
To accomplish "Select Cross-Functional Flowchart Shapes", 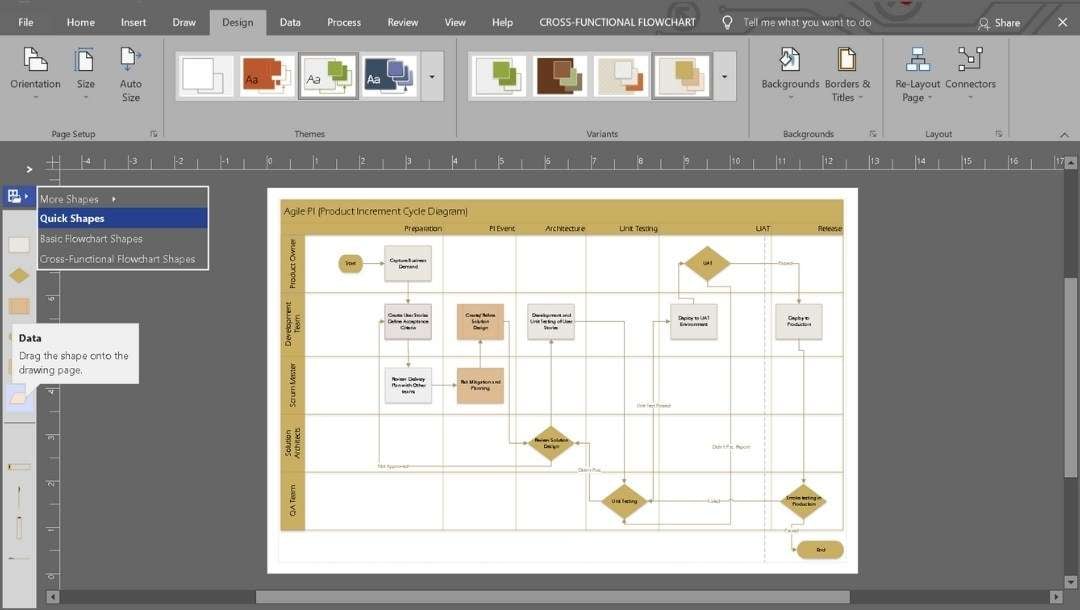I will pyautogui.click(x=121, y=258).
